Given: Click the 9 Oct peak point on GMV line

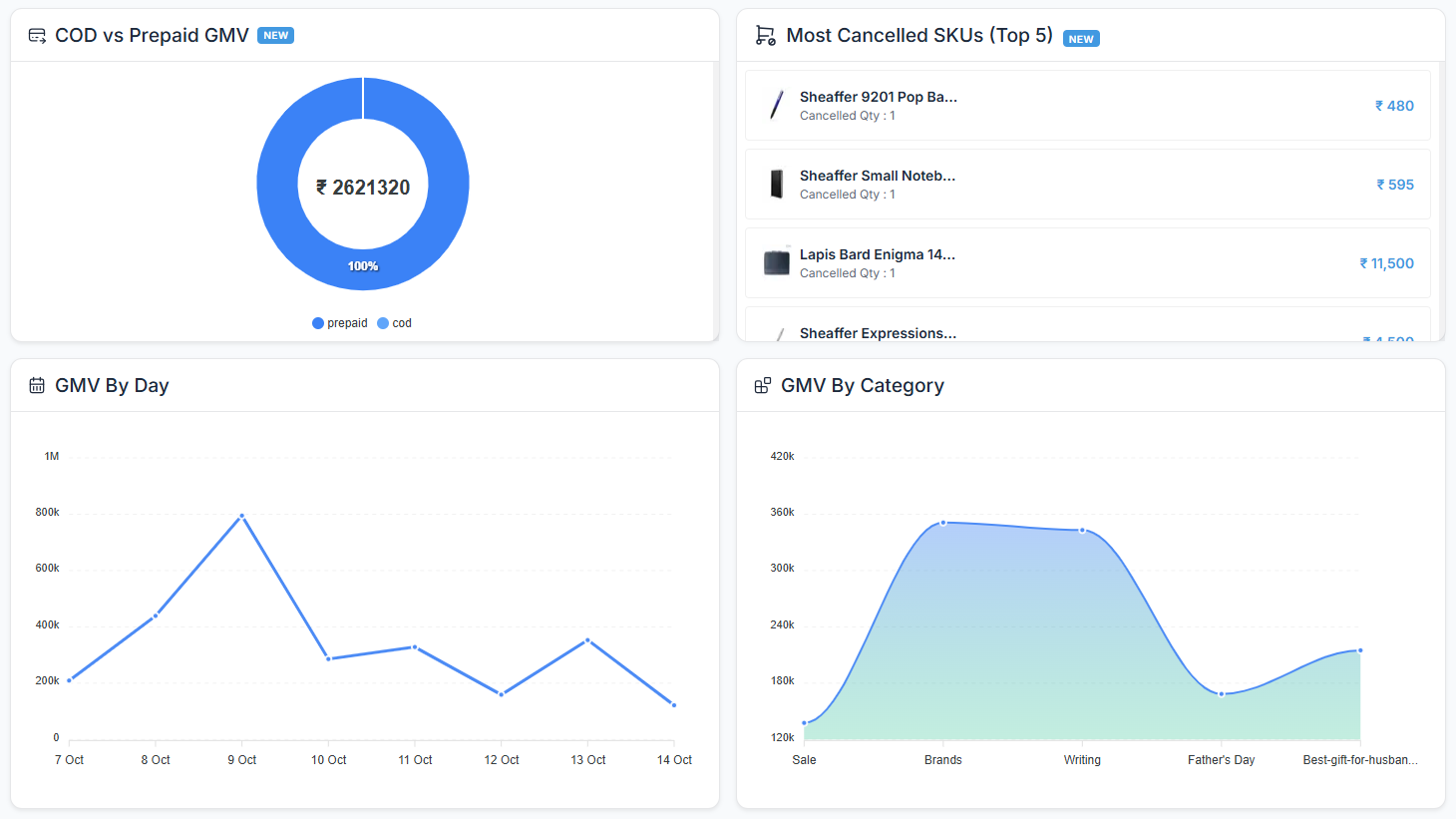Looking at the screenshot, I should pyautogui.click(x=241, y=516).
